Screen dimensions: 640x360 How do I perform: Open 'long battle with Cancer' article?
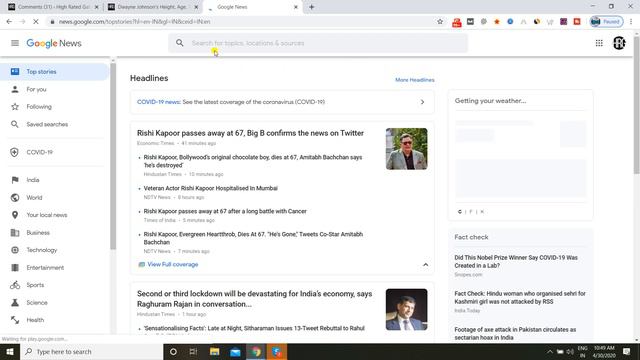[x=225, y=211]
